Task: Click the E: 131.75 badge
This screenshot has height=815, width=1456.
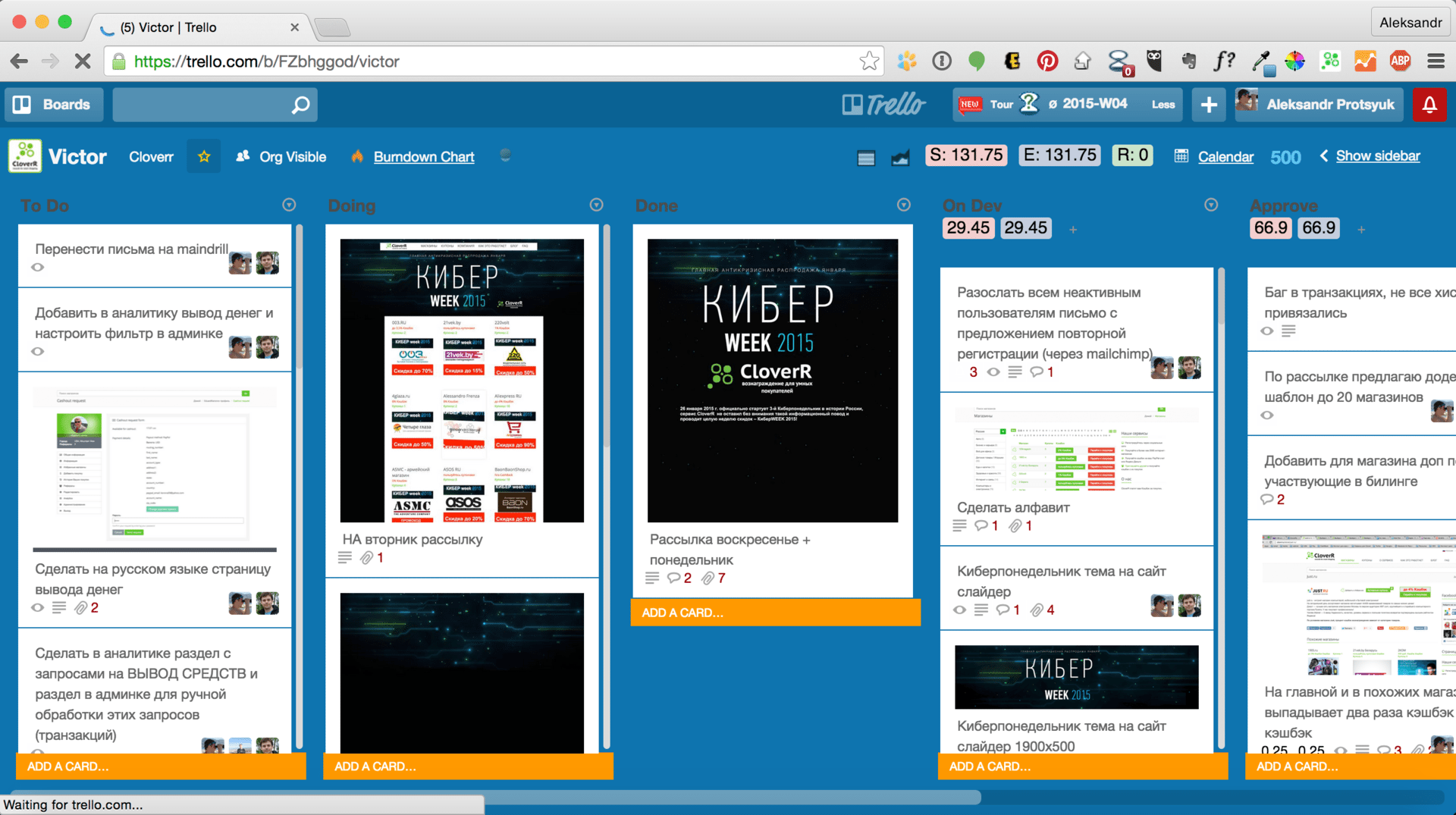Action: (x=1060, y=155)
